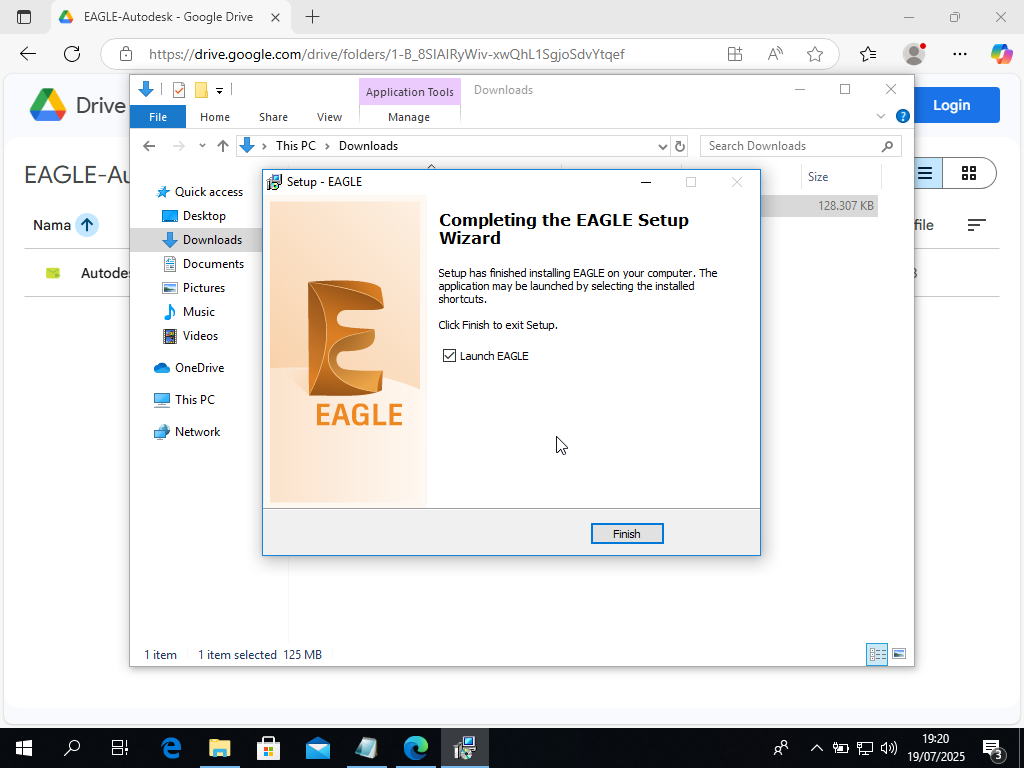
Task: Switch to the View ribbon tab
Action: click(x=329, y=116)
